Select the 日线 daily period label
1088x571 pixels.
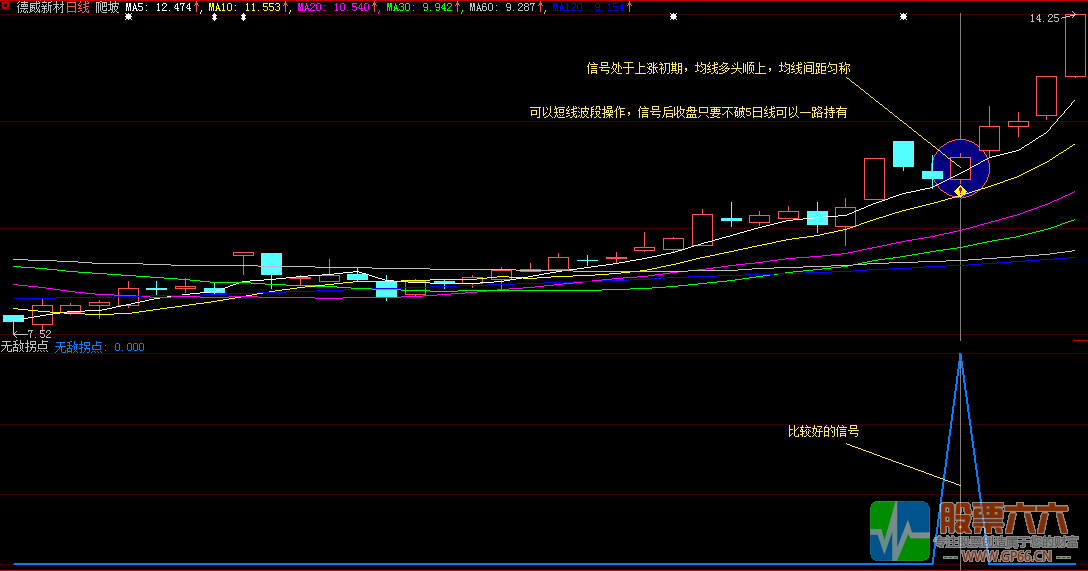[x=78, y=8]
